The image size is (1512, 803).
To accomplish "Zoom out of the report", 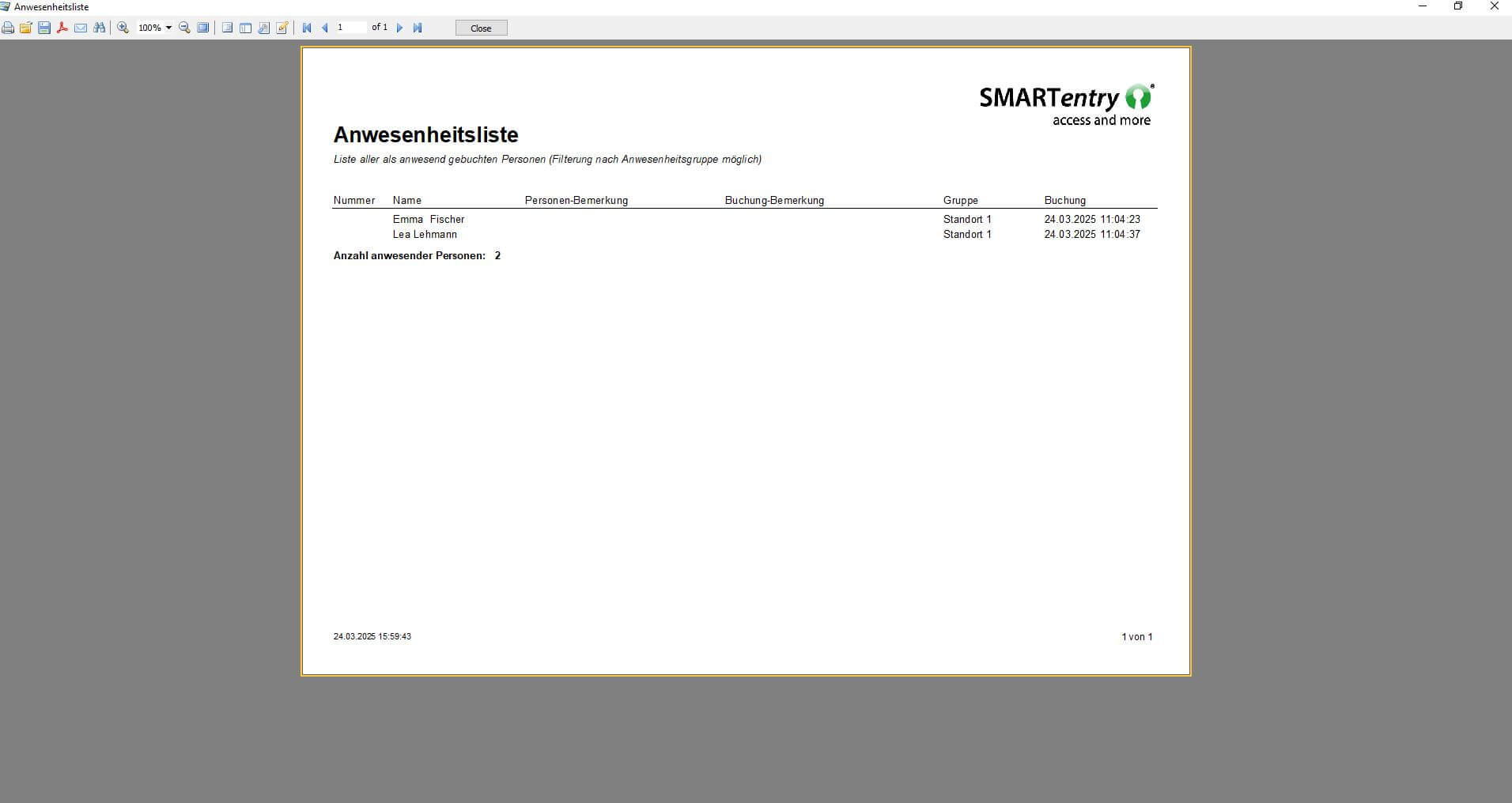I will [183, 27].
